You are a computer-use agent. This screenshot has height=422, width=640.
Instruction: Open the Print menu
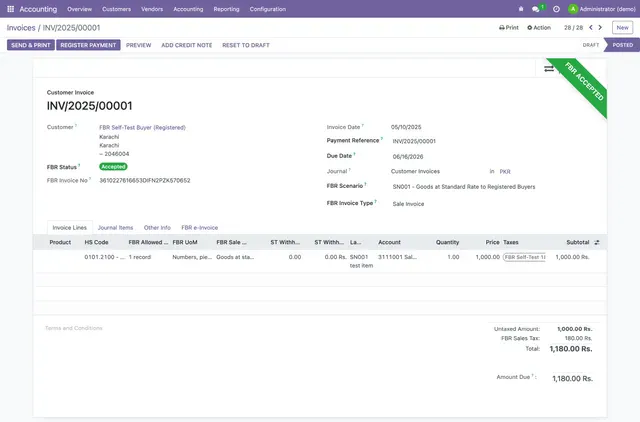point(509,28)
